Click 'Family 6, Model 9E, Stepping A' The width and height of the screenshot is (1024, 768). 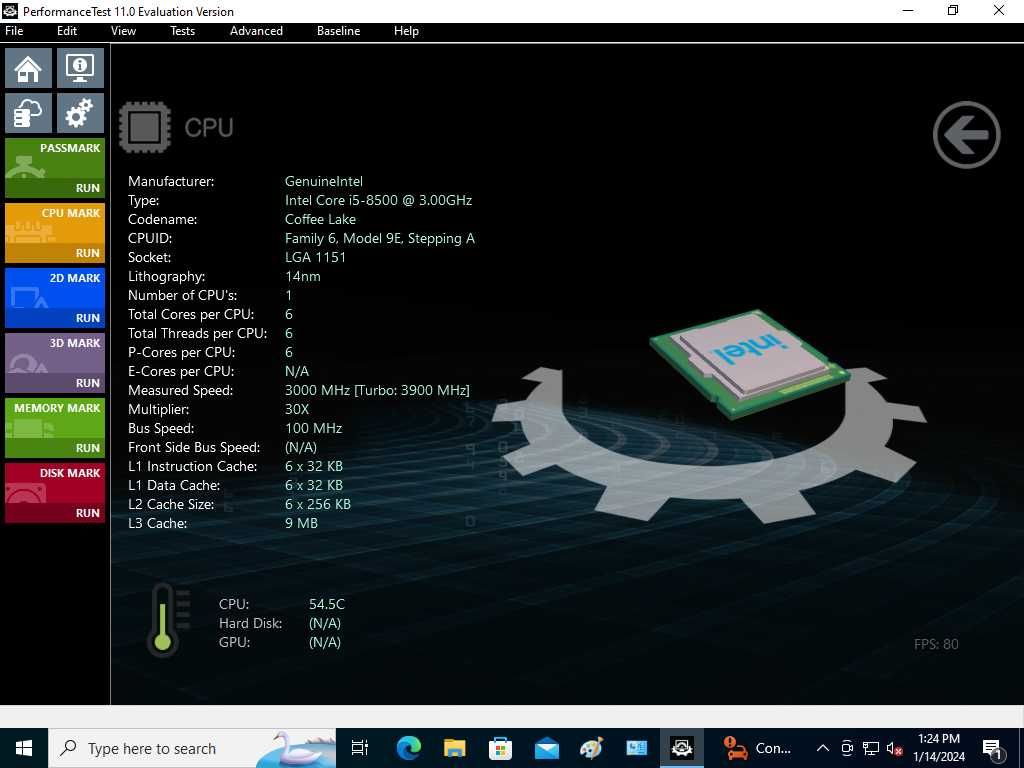coord(379,238)
